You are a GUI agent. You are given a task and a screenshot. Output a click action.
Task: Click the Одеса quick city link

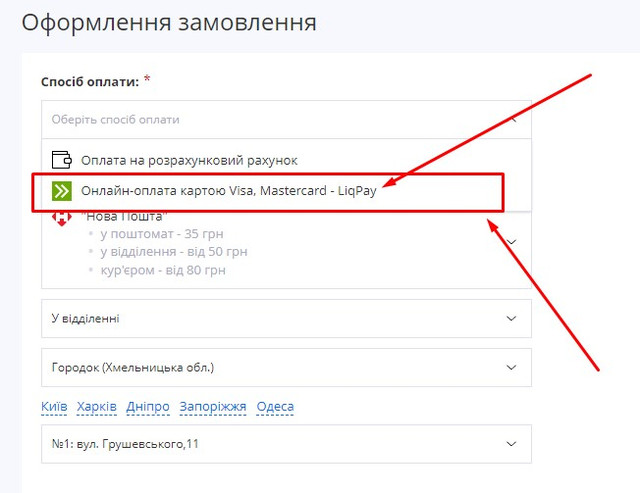point(275,406)
